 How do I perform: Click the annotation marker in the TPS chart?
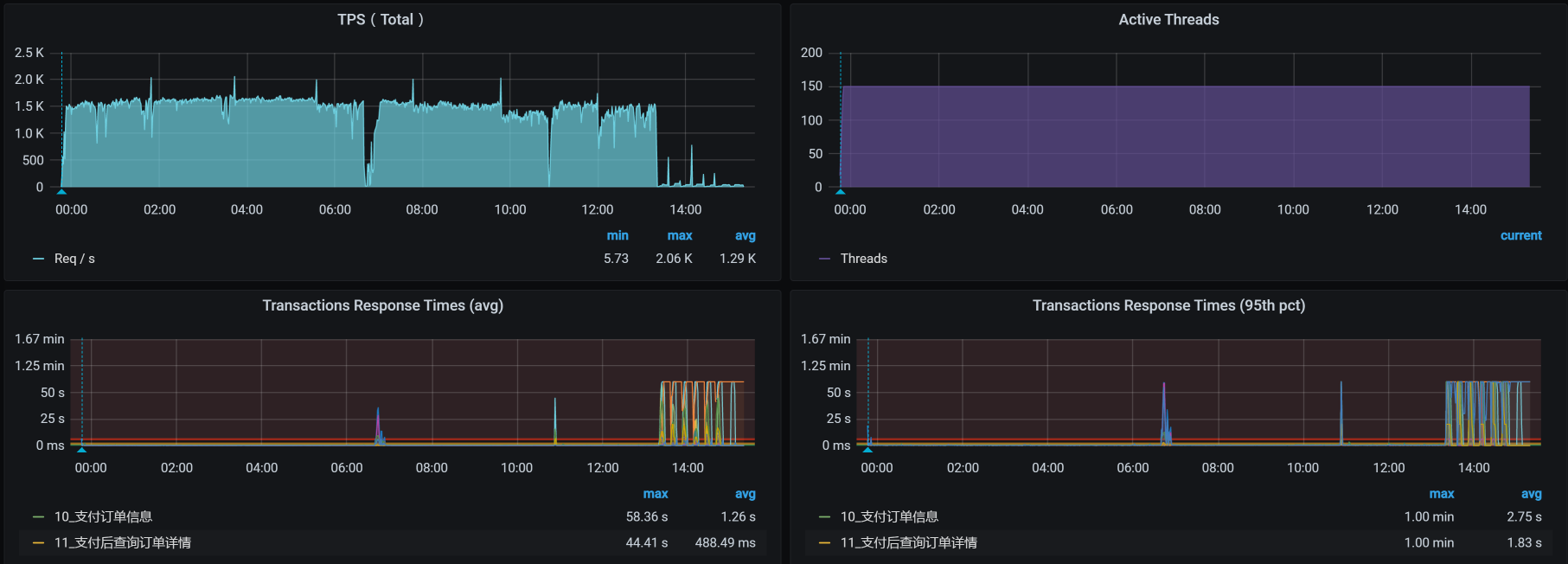(61, 191)
